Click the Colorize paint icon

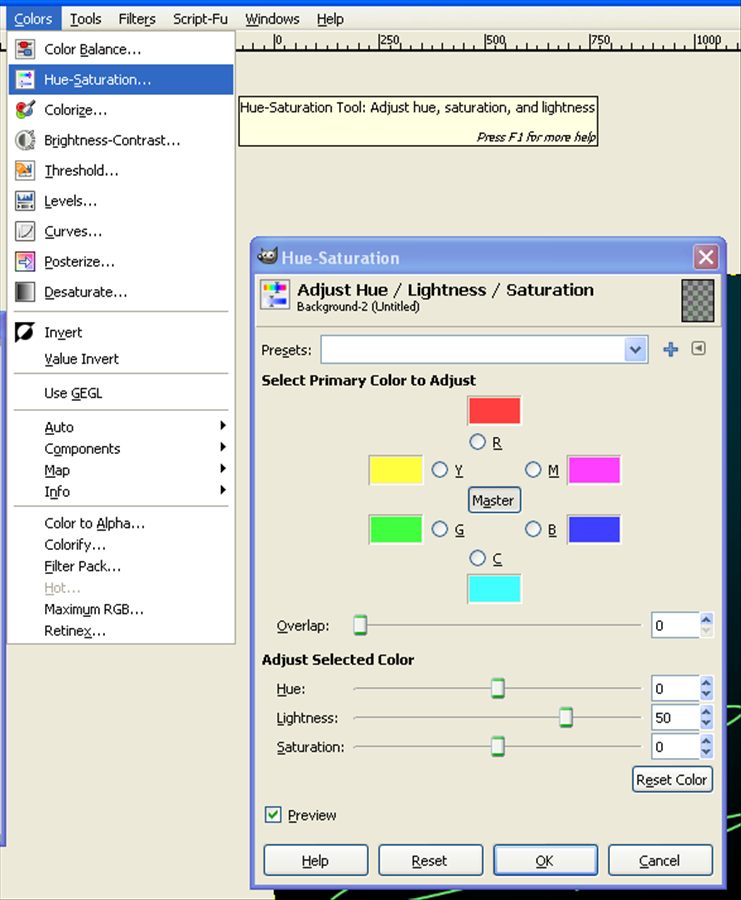(25, 110)
